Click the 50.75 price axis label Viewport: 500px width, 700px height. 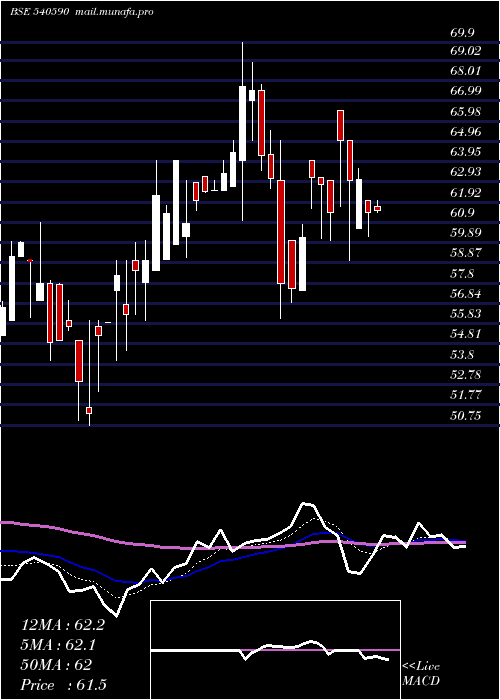pyautogui.click(x=466, y=416)
